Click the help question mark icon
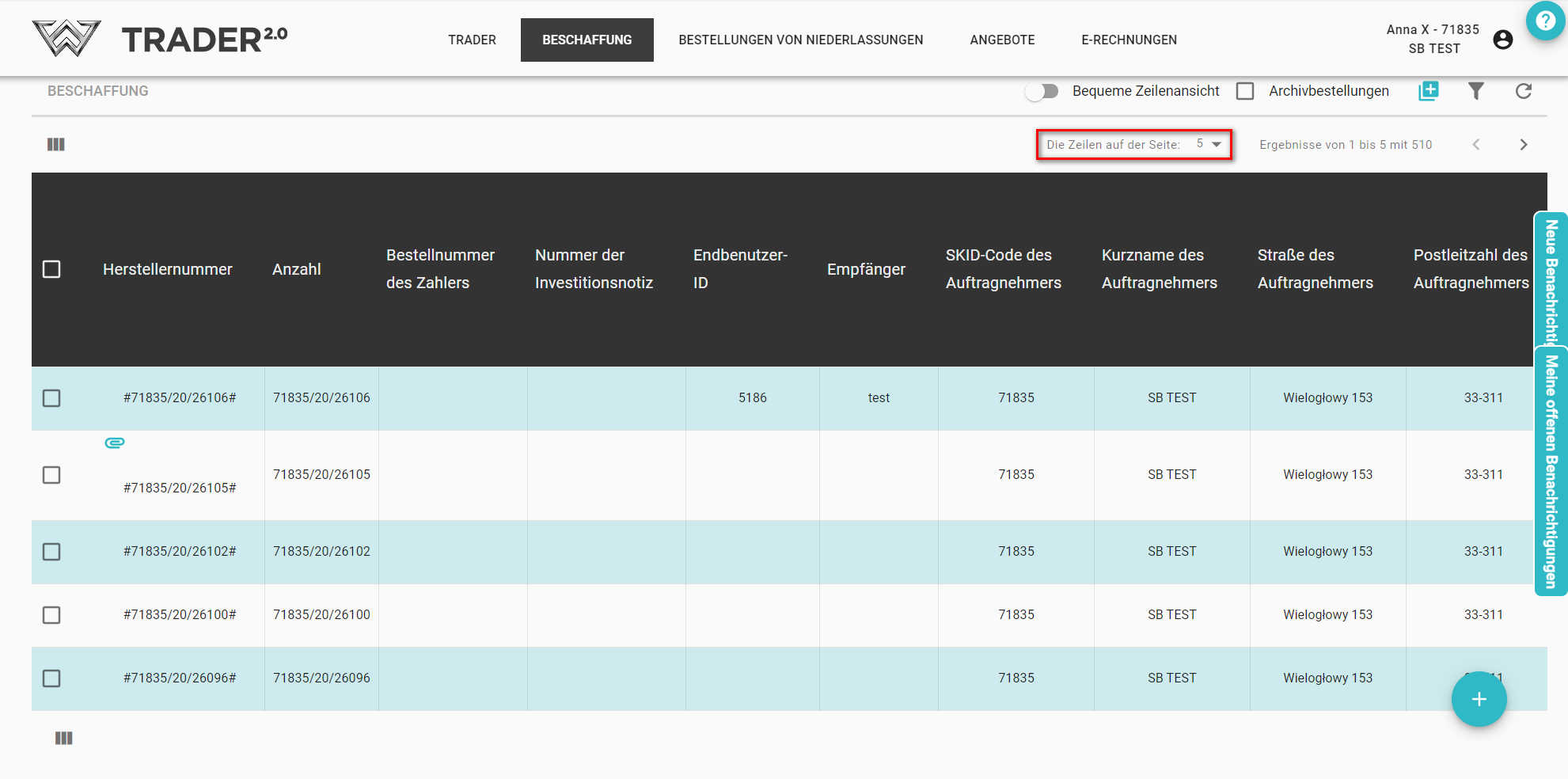This screenshot has width=1568, height=779. click(1545, 21)
